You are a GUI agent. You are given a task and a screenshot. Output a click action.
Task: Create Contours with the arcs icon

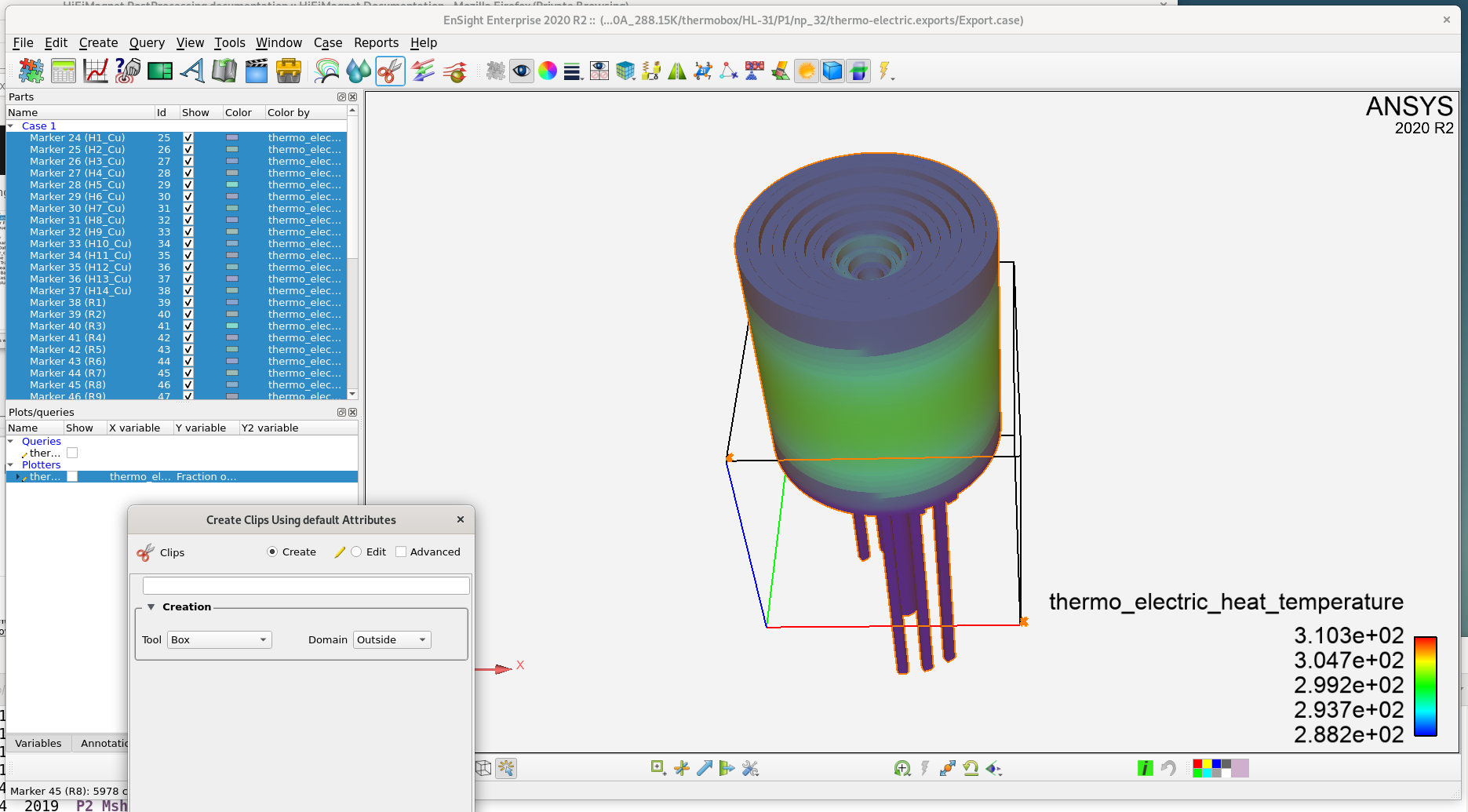326,71
